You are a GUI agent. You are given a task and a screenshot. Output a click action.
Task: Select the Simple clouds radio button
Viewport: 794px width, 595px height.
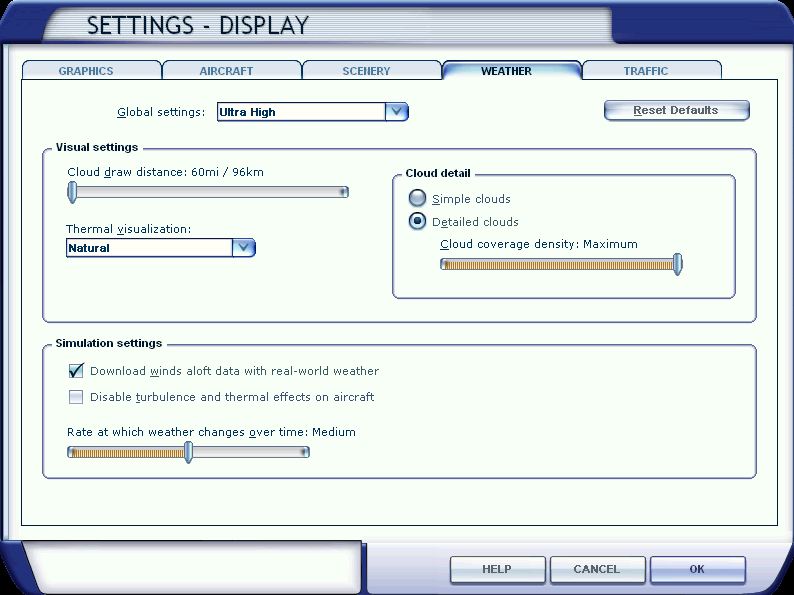click(417, 199)
